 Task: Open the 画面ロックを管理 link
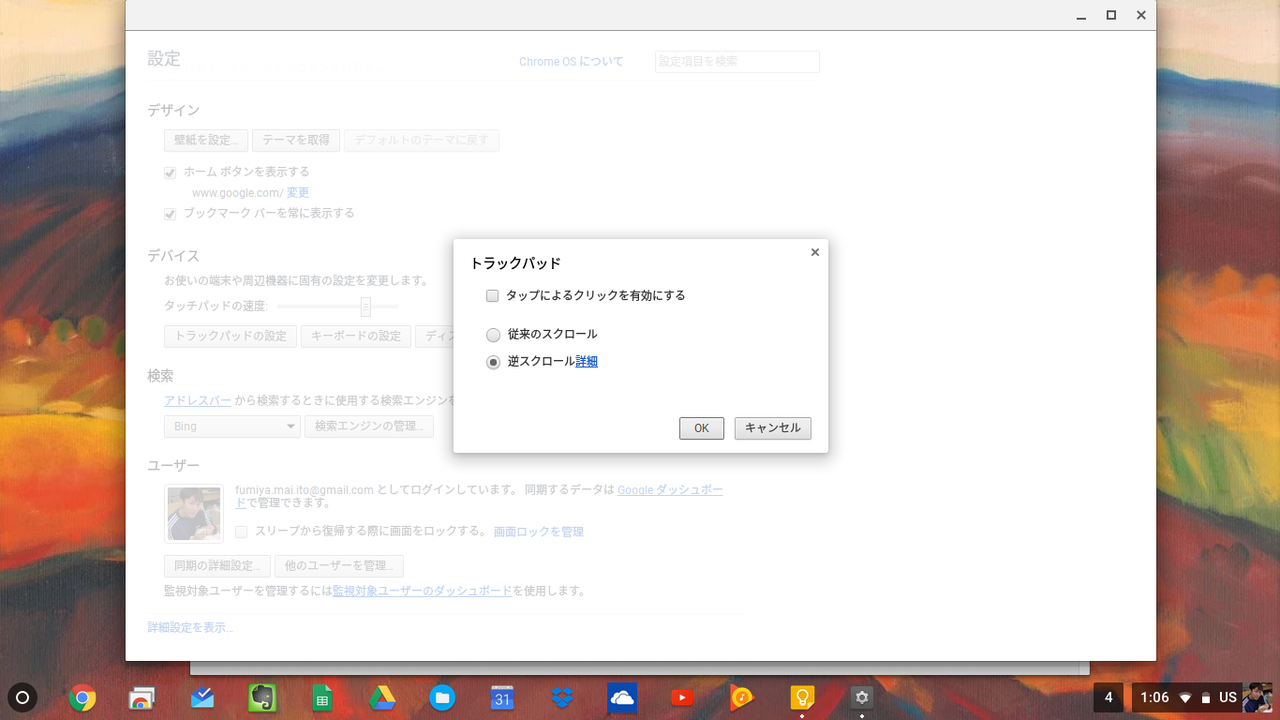pos(539,532)
